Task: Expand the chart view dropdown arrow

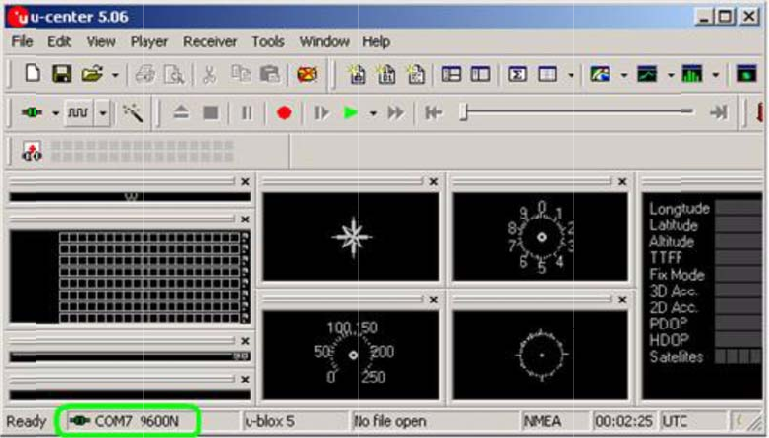Action: (x=670, y=75)
